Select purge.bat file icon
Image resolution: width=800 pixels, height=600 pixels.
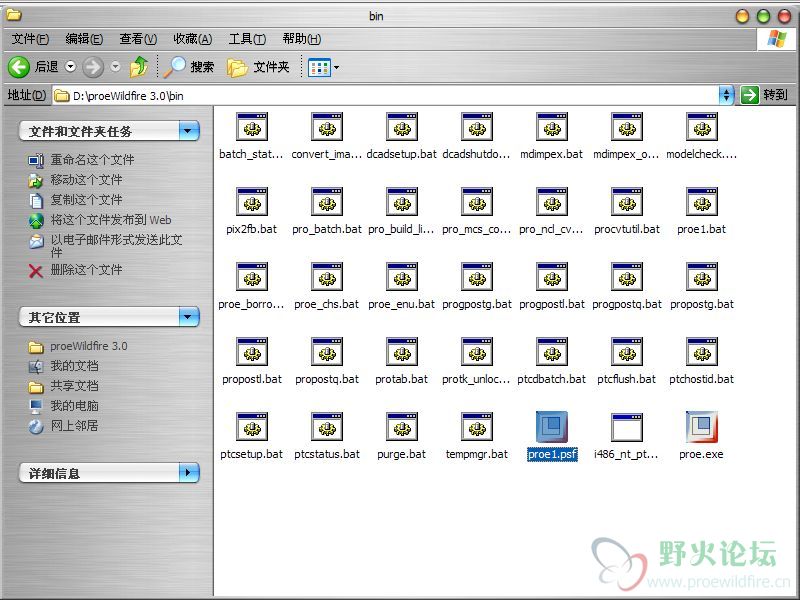pos(402,427)
